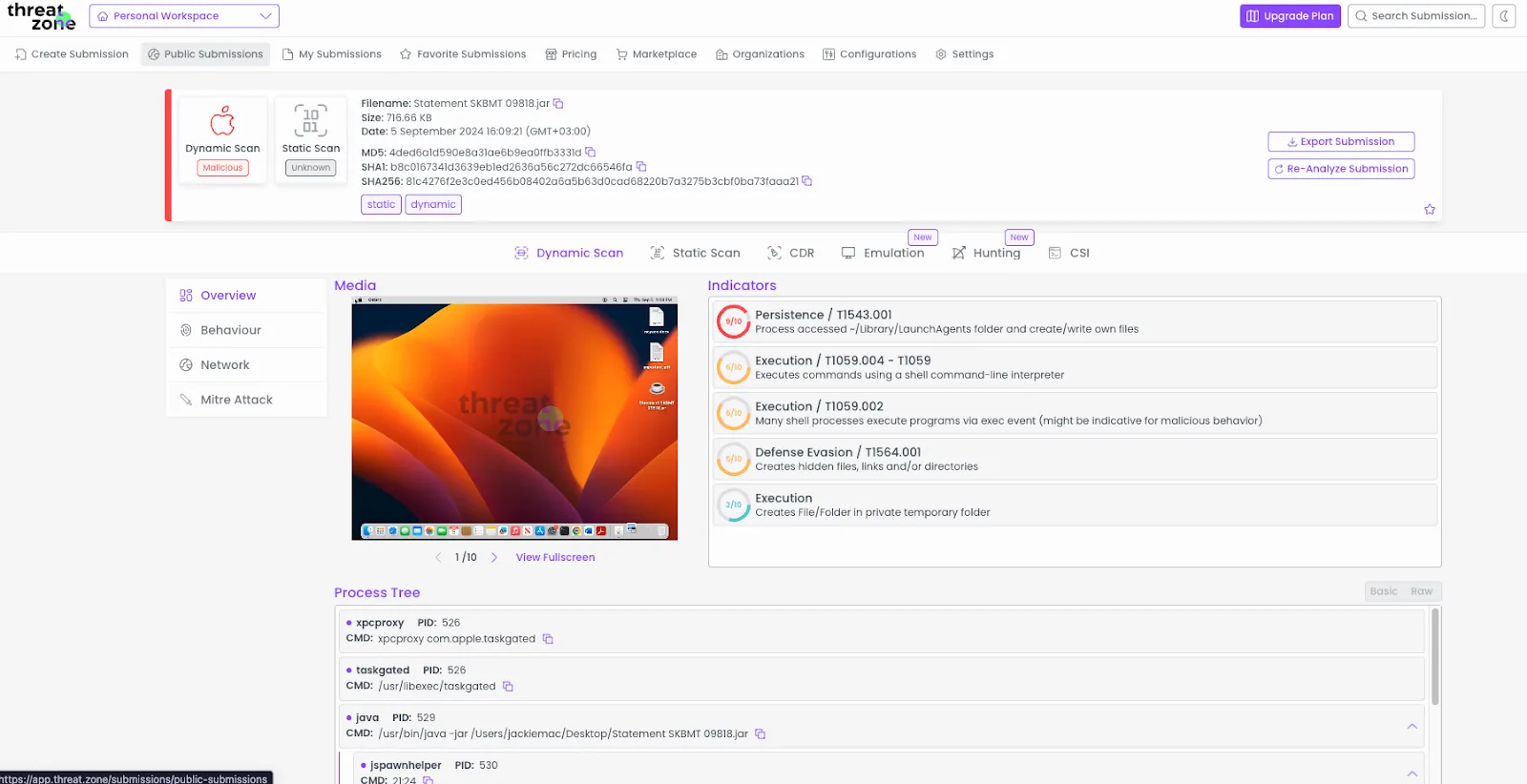Copy the taskgated command
This screenshot has width=1527, height=784.
(508, 687)
